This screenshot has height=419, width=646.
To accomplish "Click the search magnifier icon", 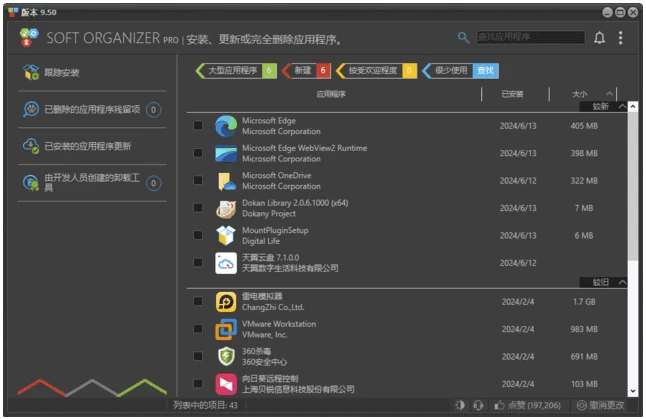I will tap(463, 38).
